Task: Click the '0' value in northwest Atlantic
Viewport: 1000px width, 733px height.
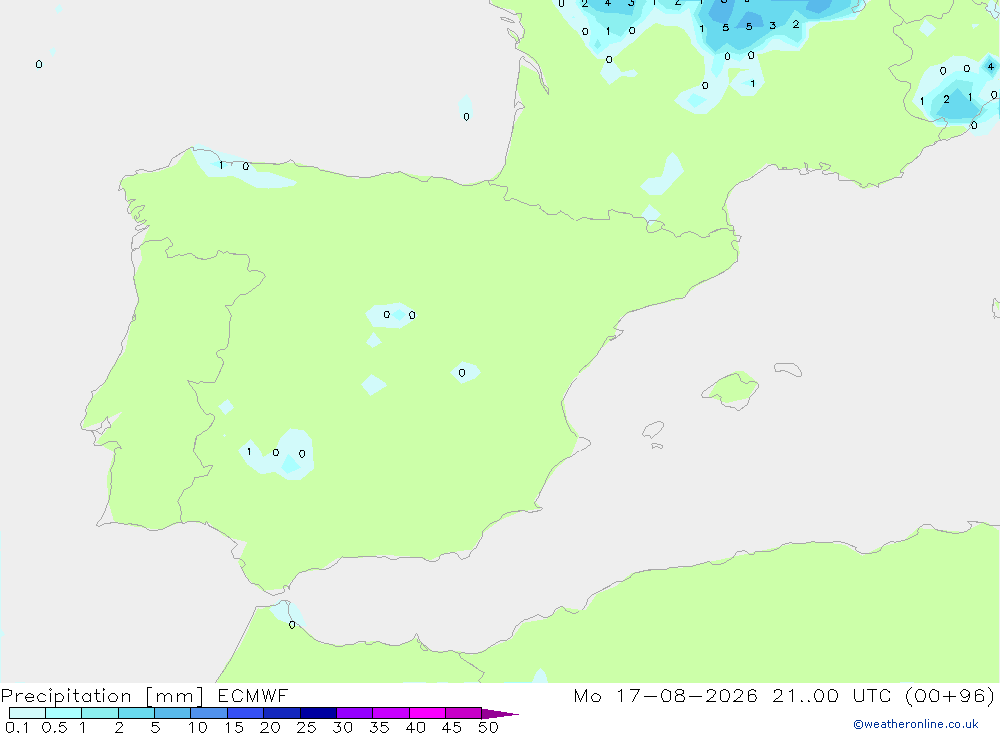Action: (39, 64)
